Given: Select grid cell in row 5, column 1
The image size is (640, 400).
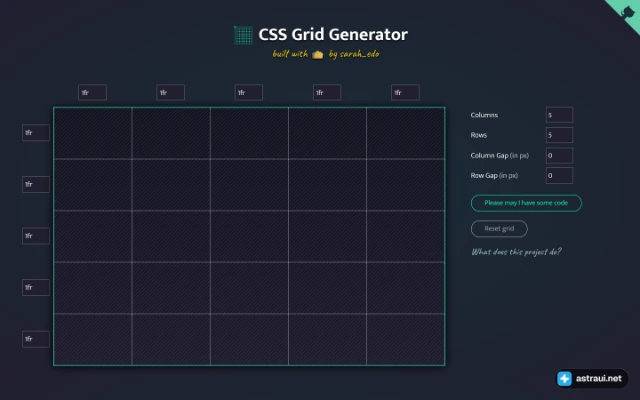Looking at the screenshot, I should (93, 339).
